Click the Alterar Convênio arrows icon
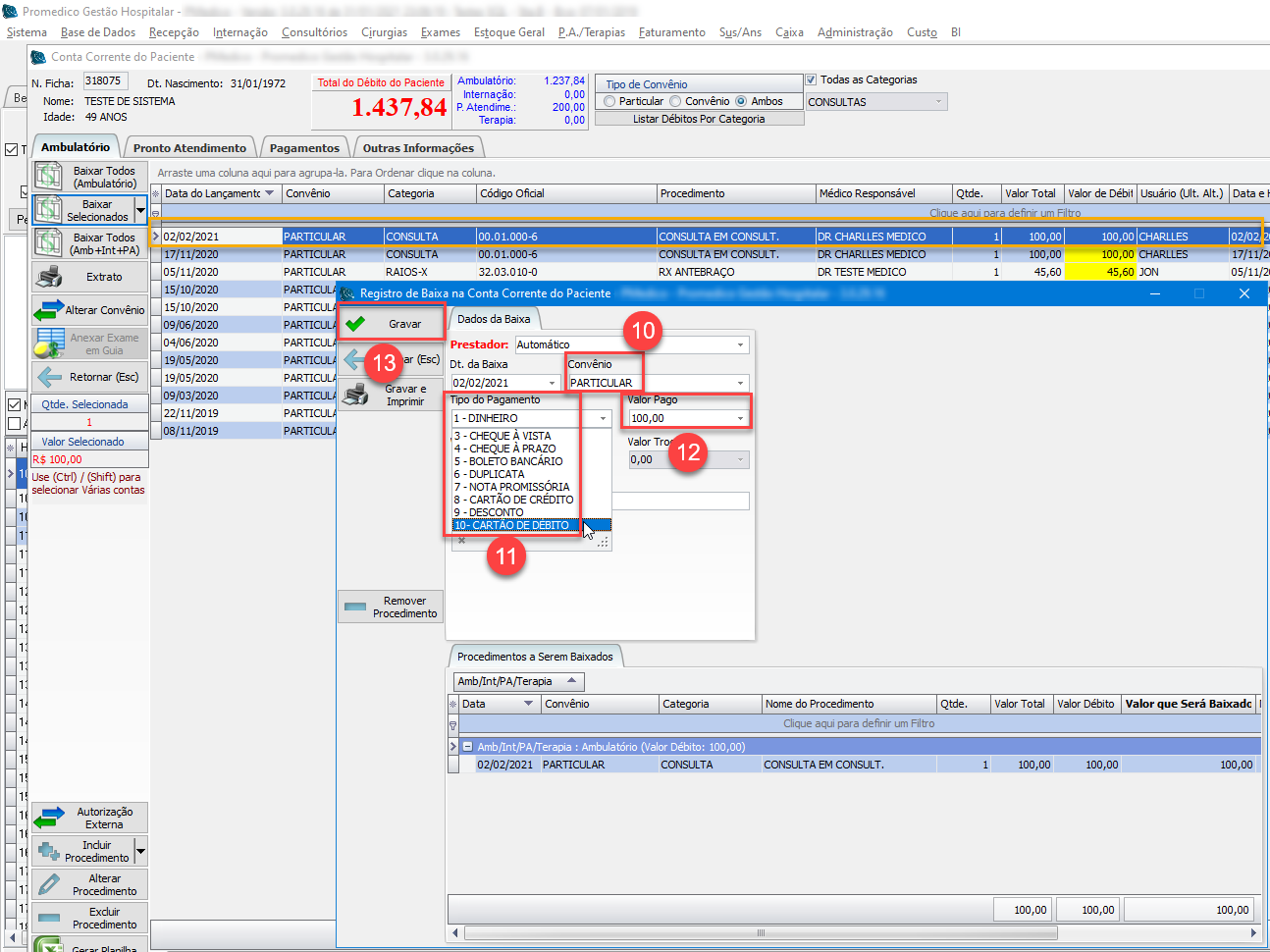This screenshot has height=952, width=1270. click(48, 310)
